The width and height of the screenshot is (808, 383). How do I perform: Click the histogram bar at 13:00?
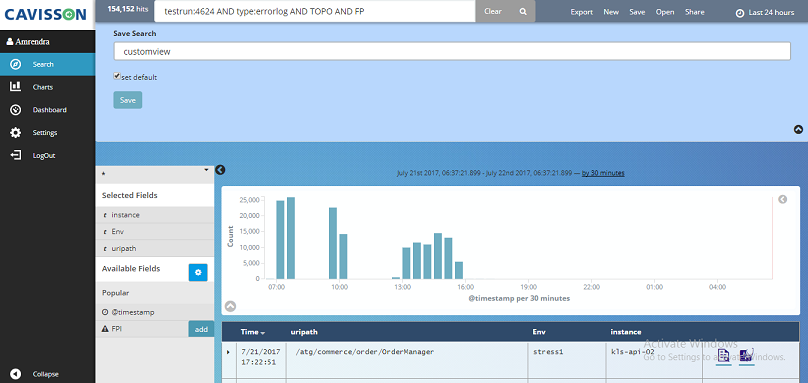[x=406, y=263]
